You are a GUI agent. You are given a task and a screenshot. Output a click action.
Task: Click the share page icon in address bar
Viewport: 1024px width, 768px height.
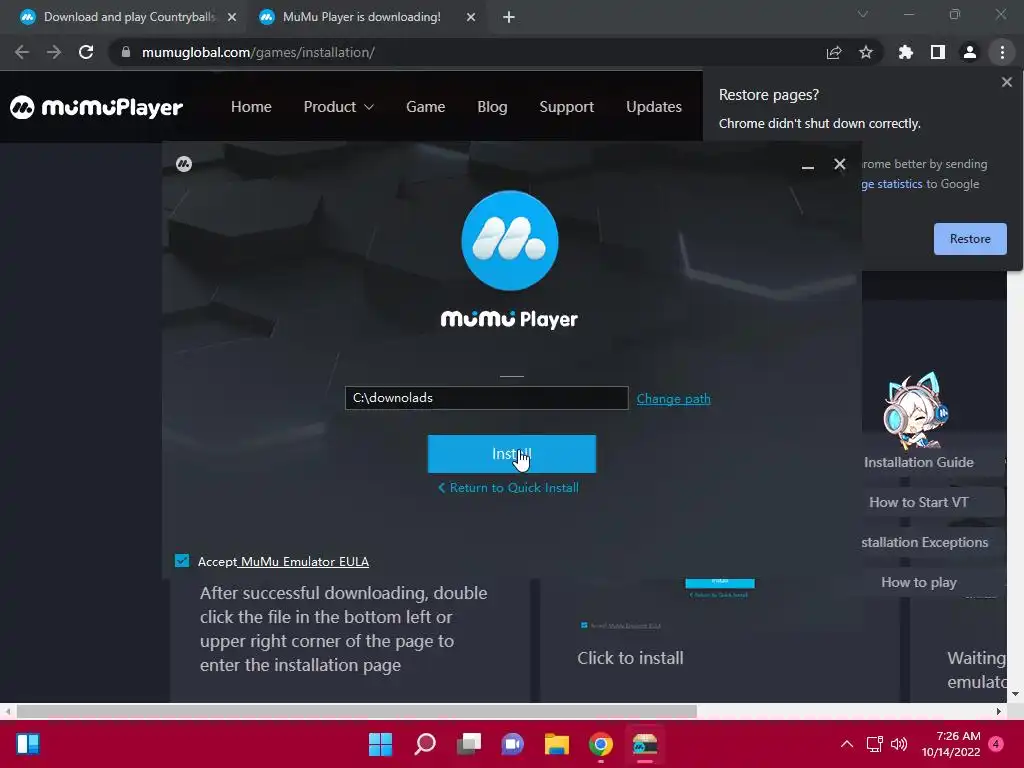[834, 52]
